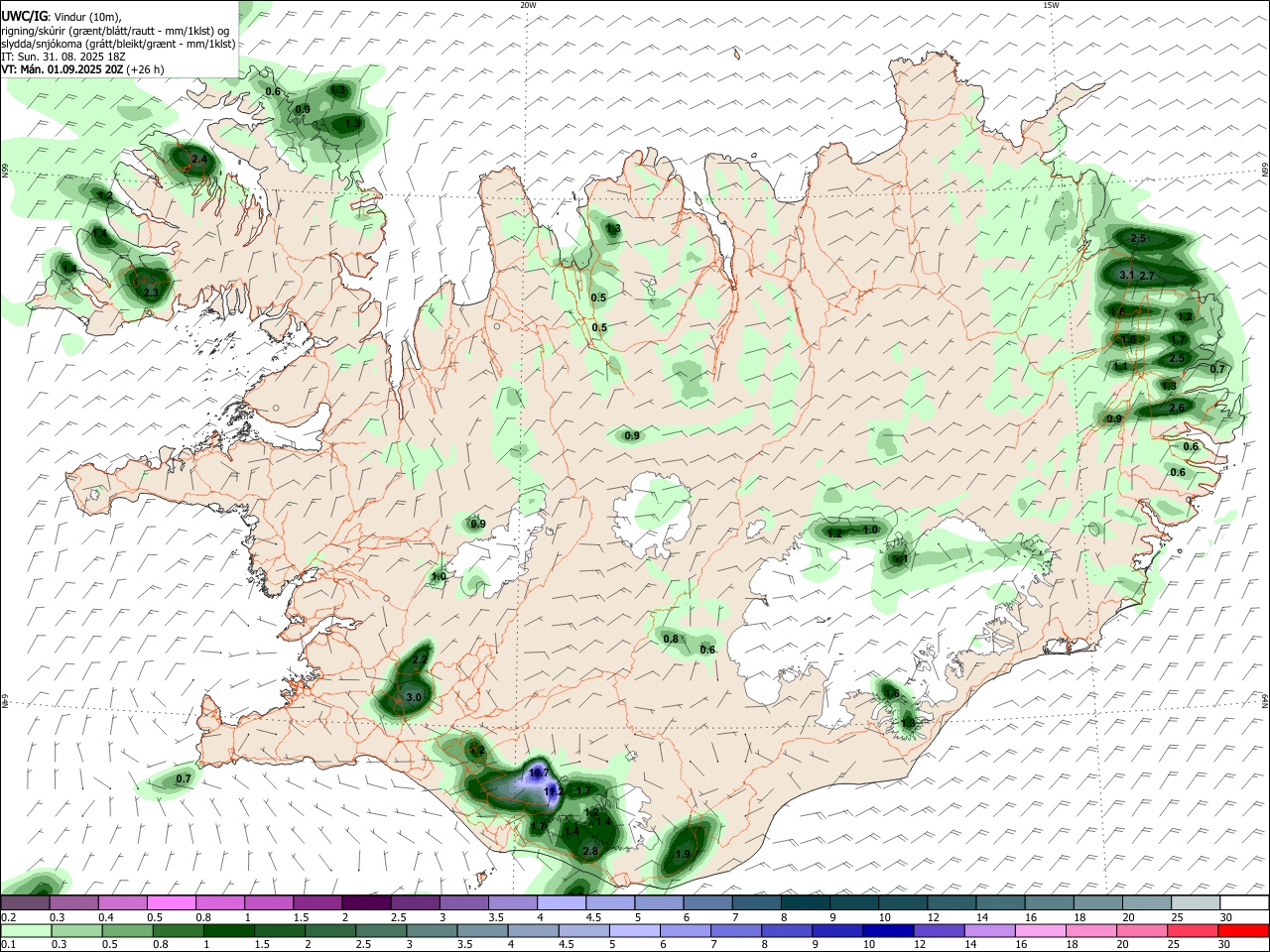
Task: Click the '0.7' value offshore to the southwest
Action: 184,779
